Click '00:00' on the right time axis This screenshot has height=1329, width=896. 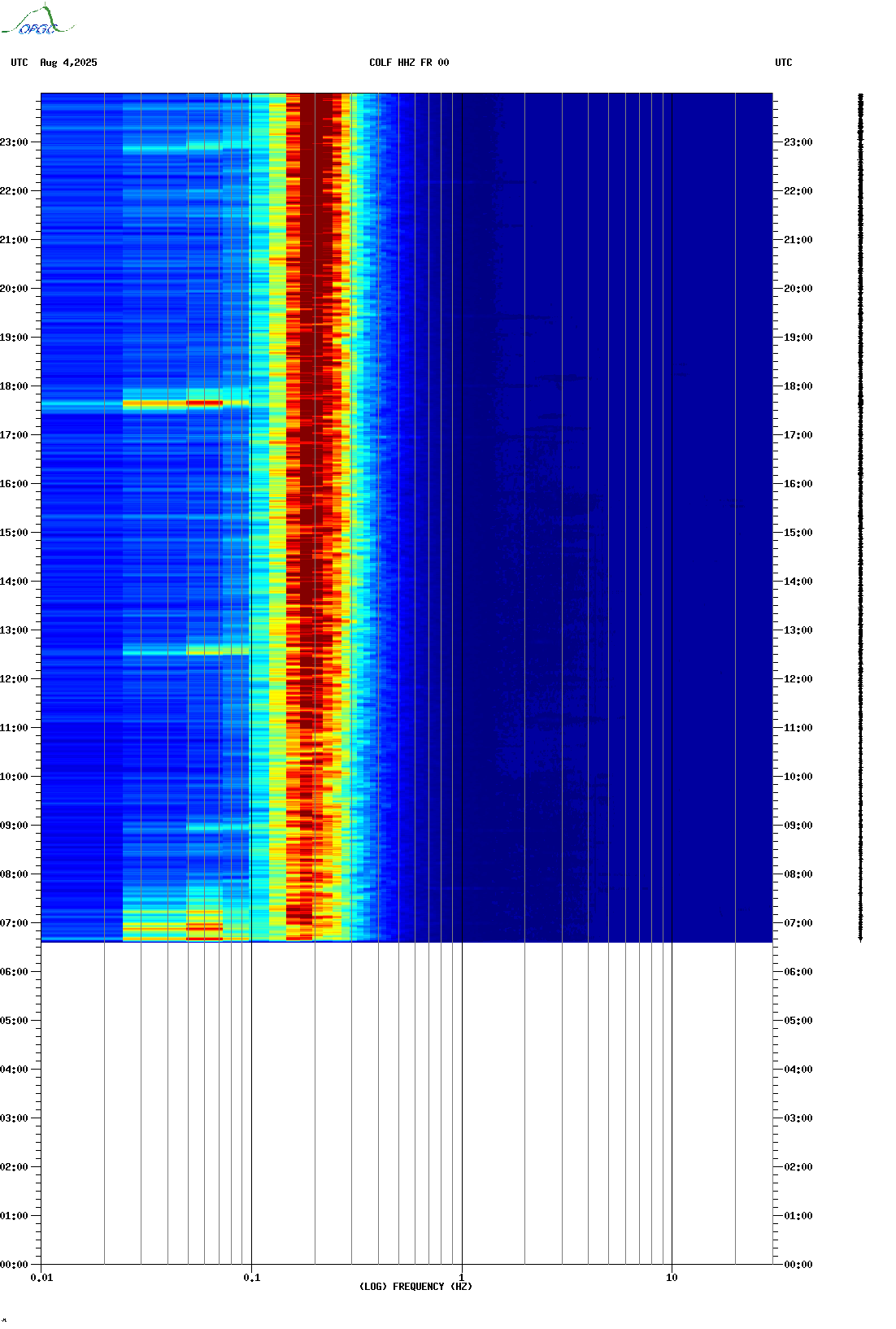point(798,1265)
